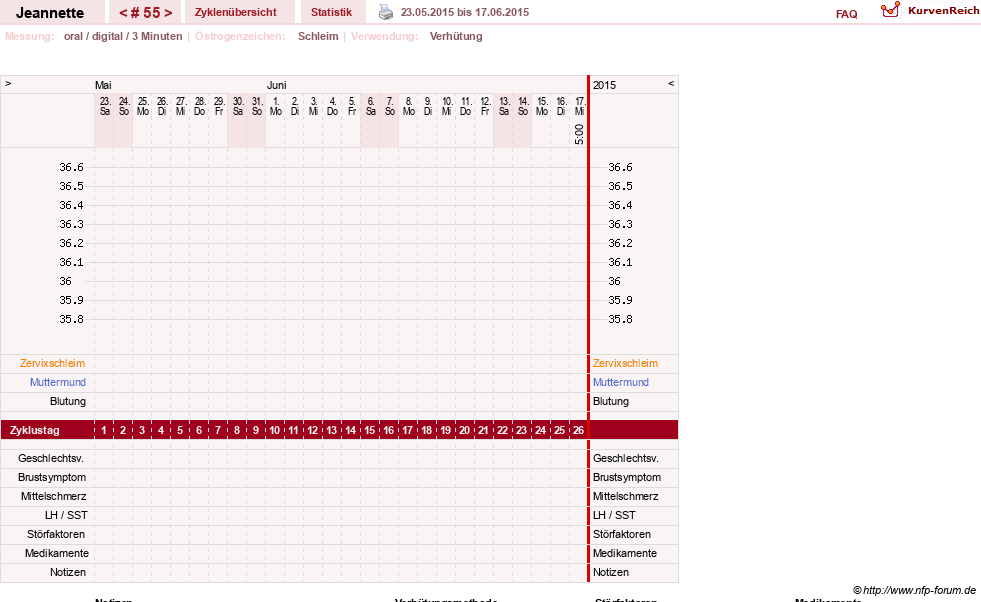Click the Juni month label
This screenshot has width=981, height=602.
(x=277, y=85)
